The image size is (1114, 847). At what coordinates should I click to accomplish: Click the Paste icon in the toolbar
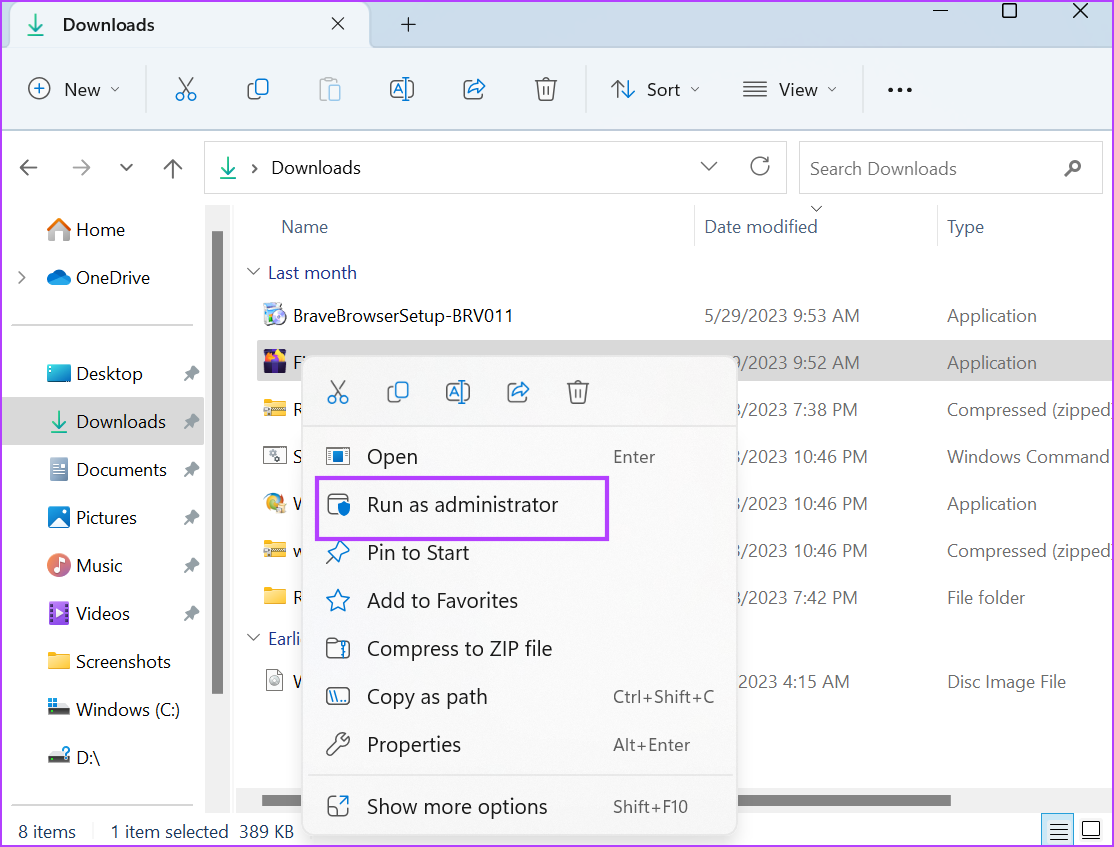[330, 89]
